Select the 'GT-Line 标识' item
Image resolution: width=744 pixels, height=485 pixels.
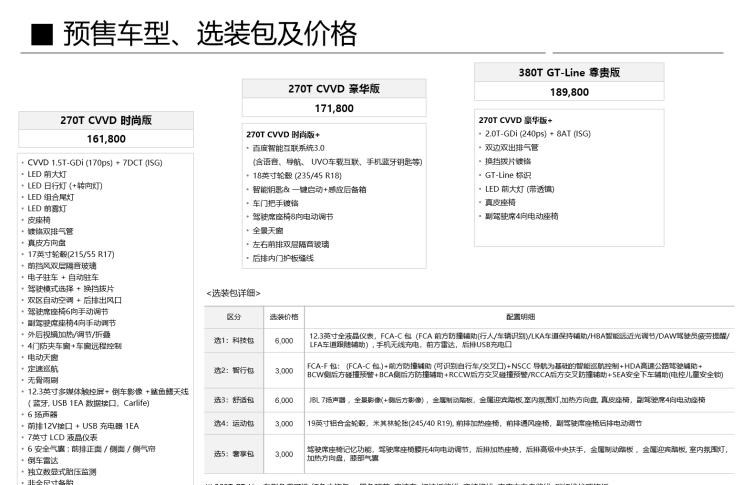coord(508,175)
